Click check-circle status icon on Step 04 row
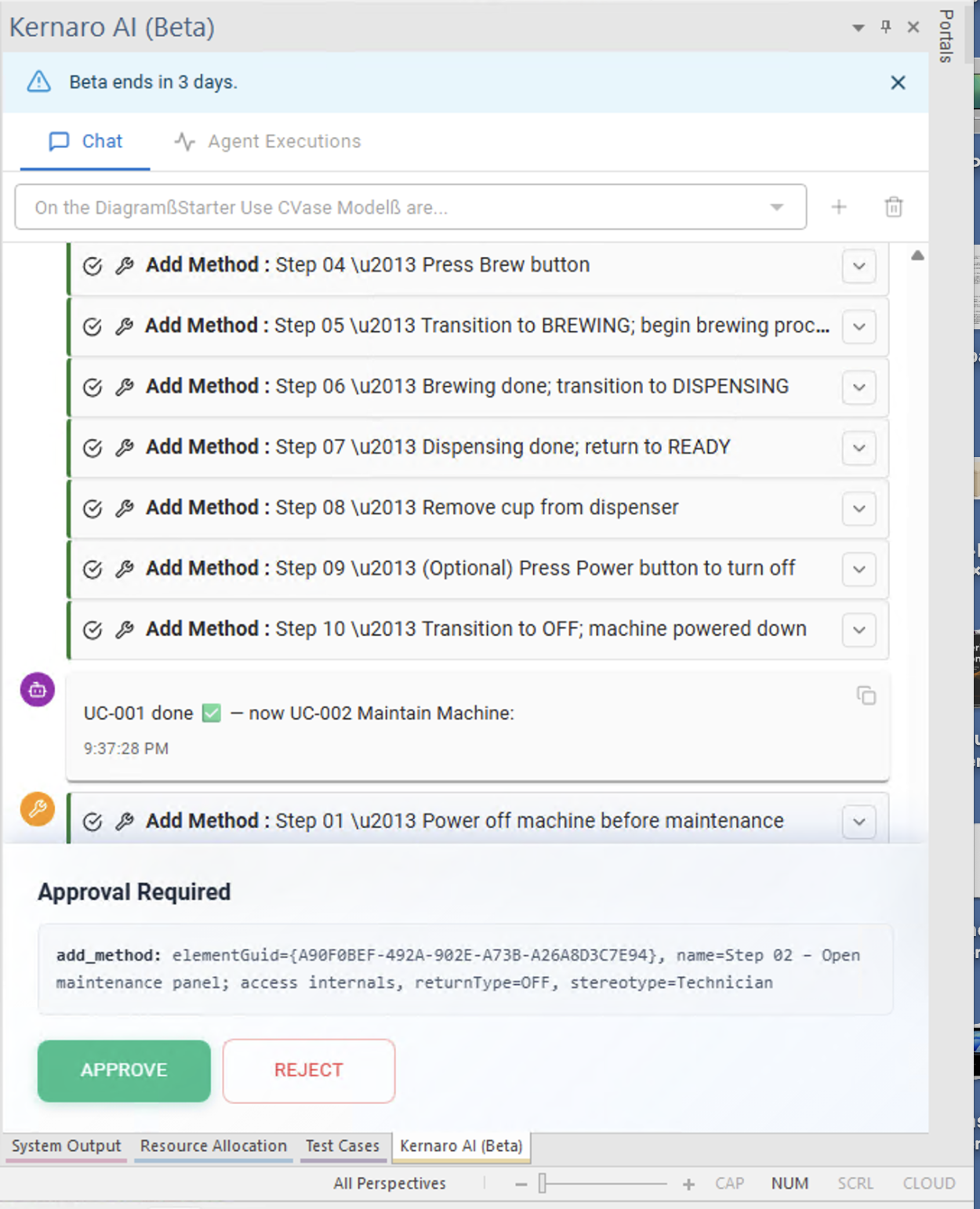 [x=93, y=267]
